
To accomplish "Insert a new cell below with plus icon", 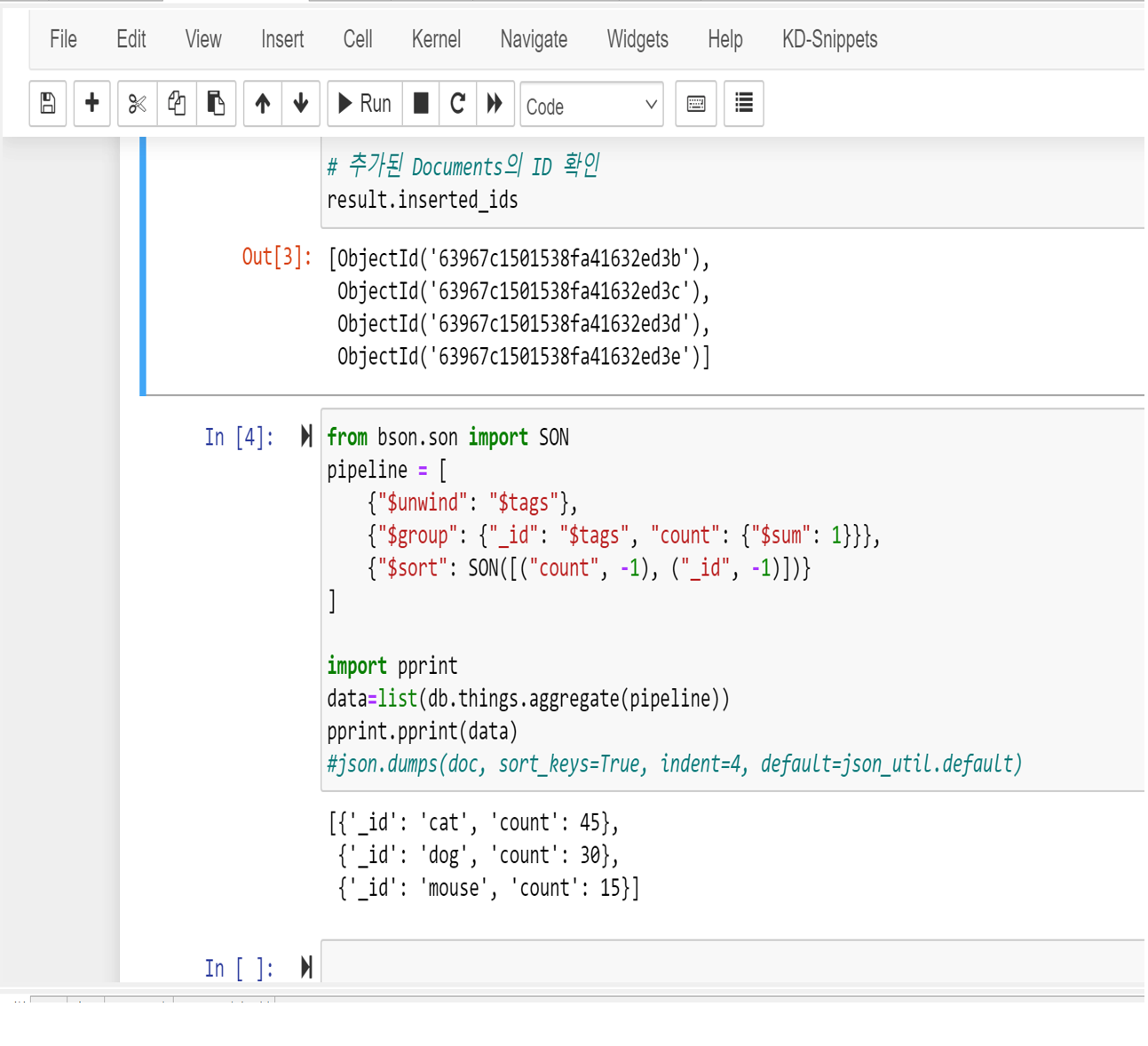I will click(x=91, y=104).
